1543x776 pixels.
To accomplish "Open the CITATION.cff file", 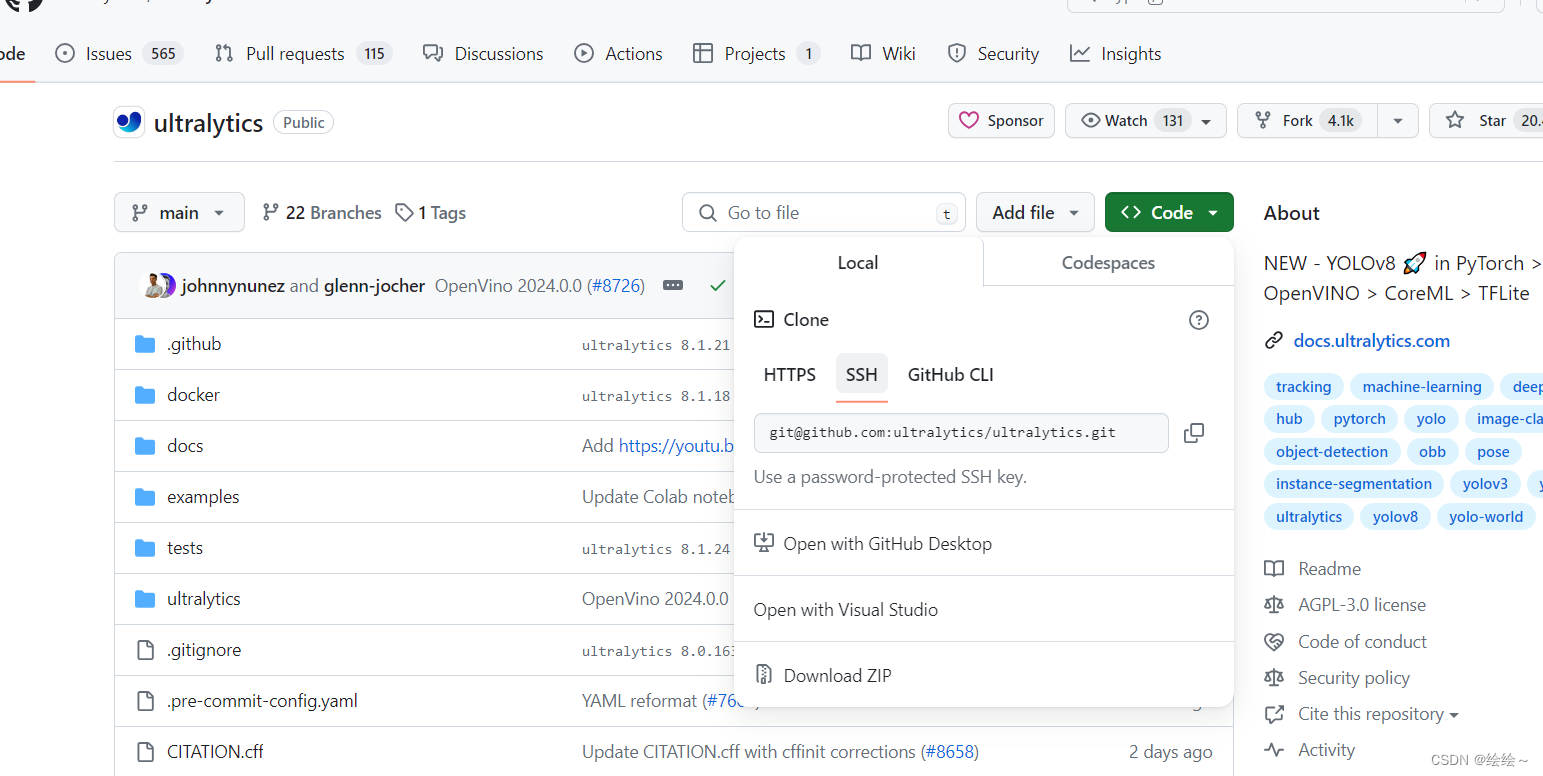I will click(x=215, y=752).
